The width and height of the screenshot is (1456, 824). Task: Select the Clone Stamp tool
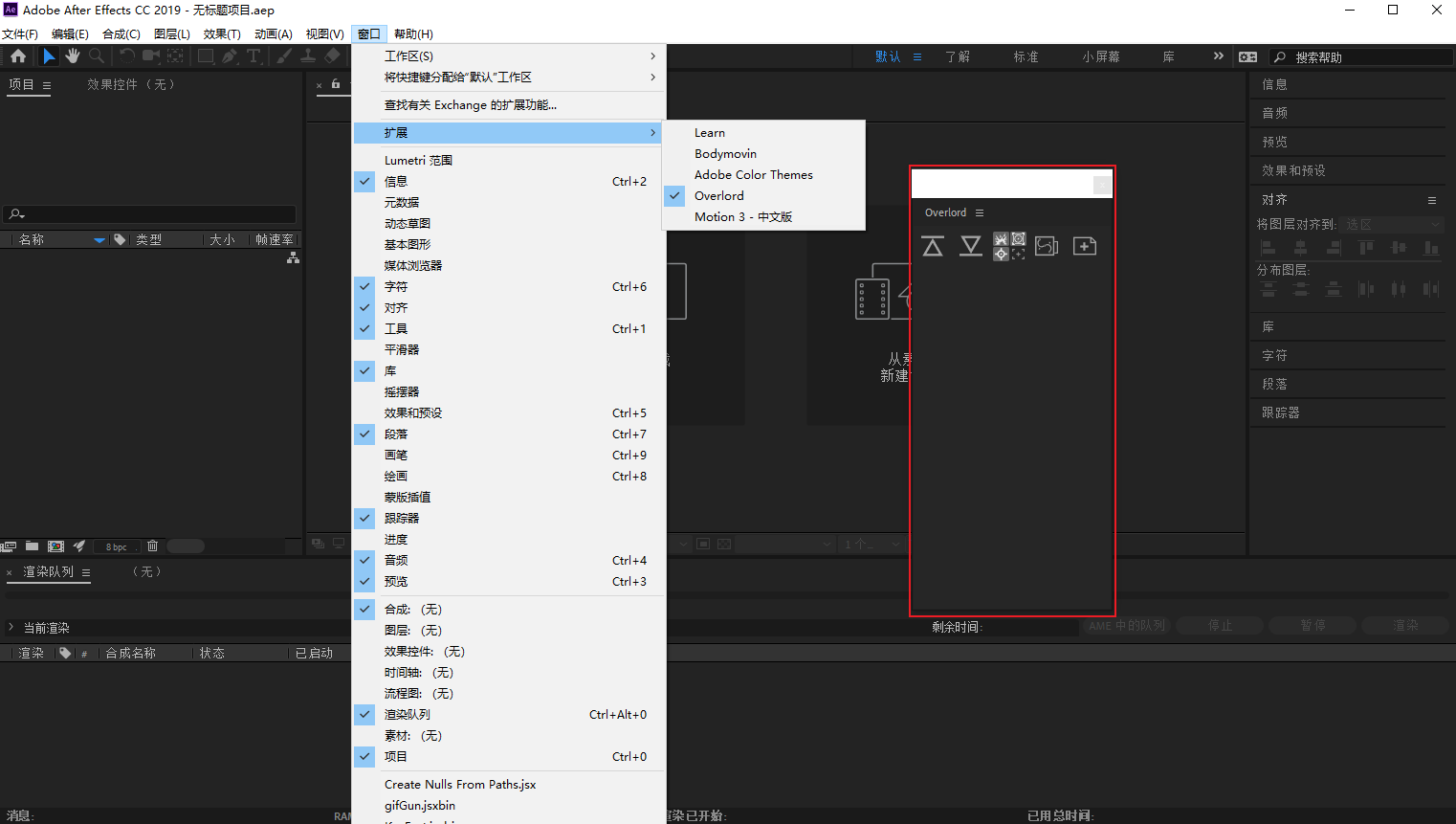(x=308, y=56)
